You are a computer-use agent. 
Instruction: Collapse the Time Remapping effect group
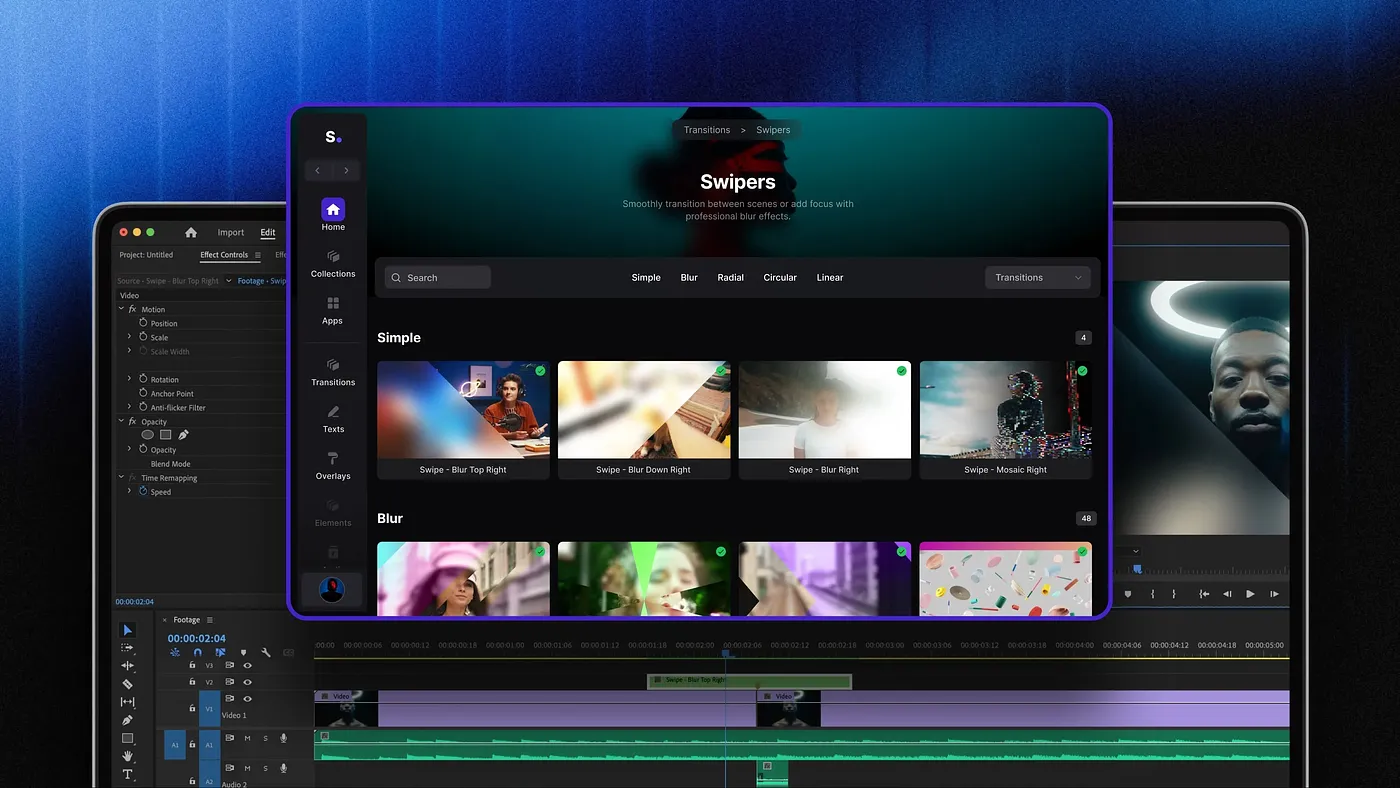tap(121, 478)
